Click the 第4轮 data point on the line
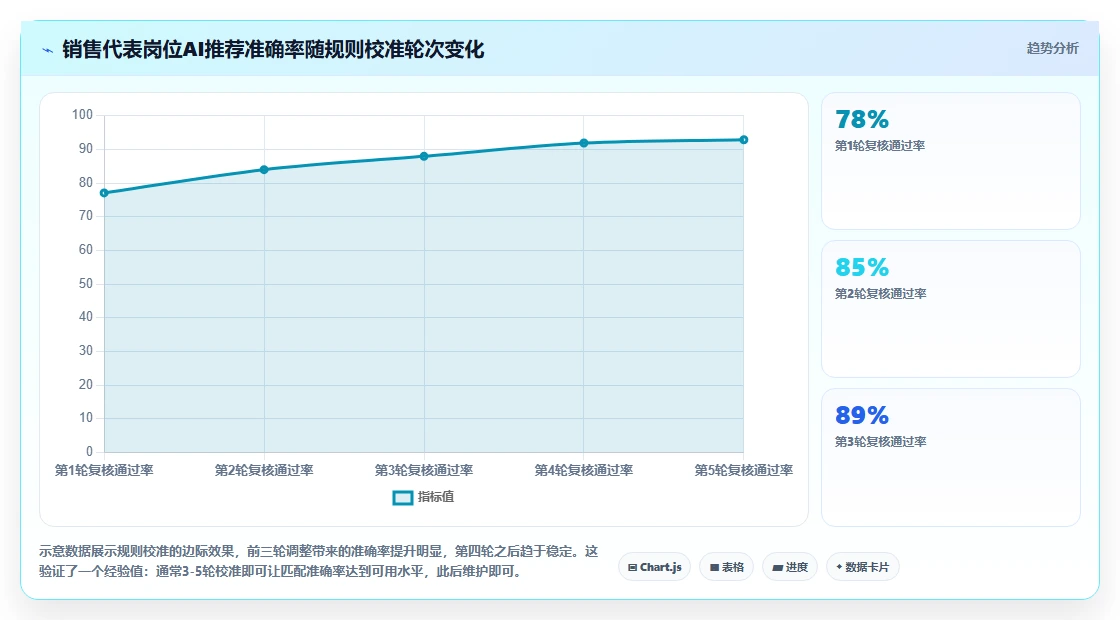Screen dimensions: 1120x620 (584, 143)
